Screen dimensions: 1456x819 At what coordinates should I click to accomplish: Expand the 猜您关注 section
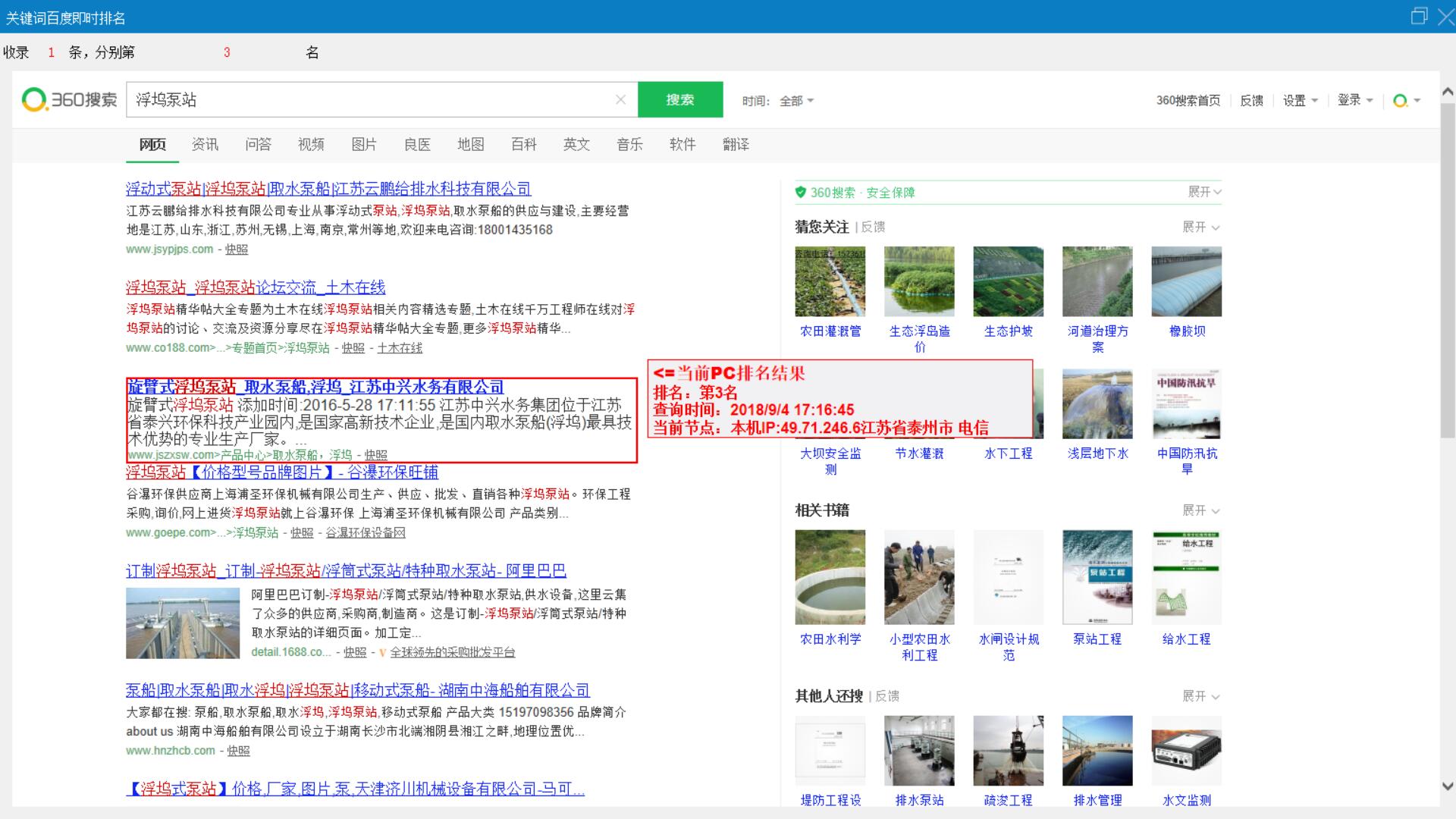click(x=1201, y=227)
